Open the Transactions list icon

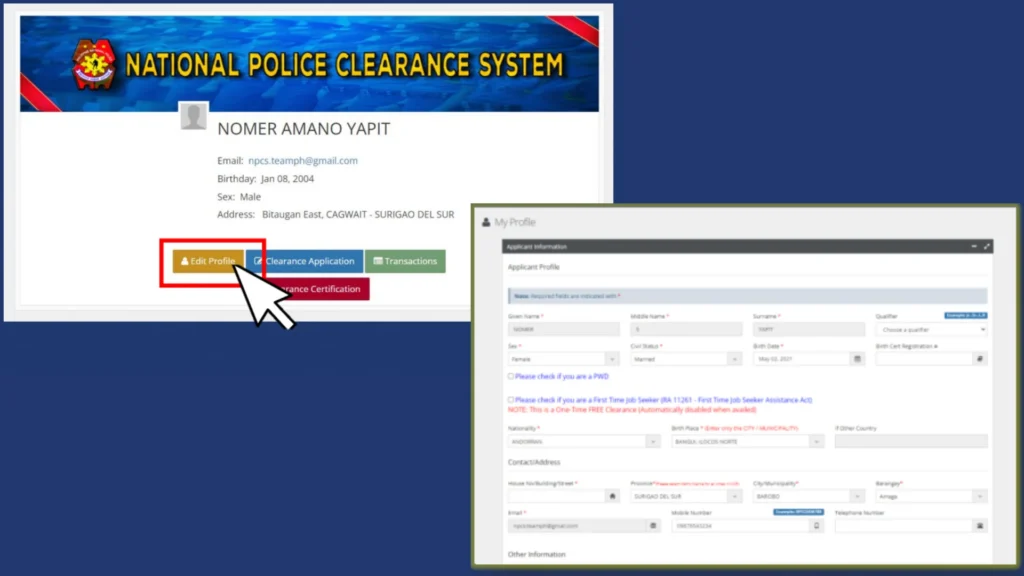377,261
